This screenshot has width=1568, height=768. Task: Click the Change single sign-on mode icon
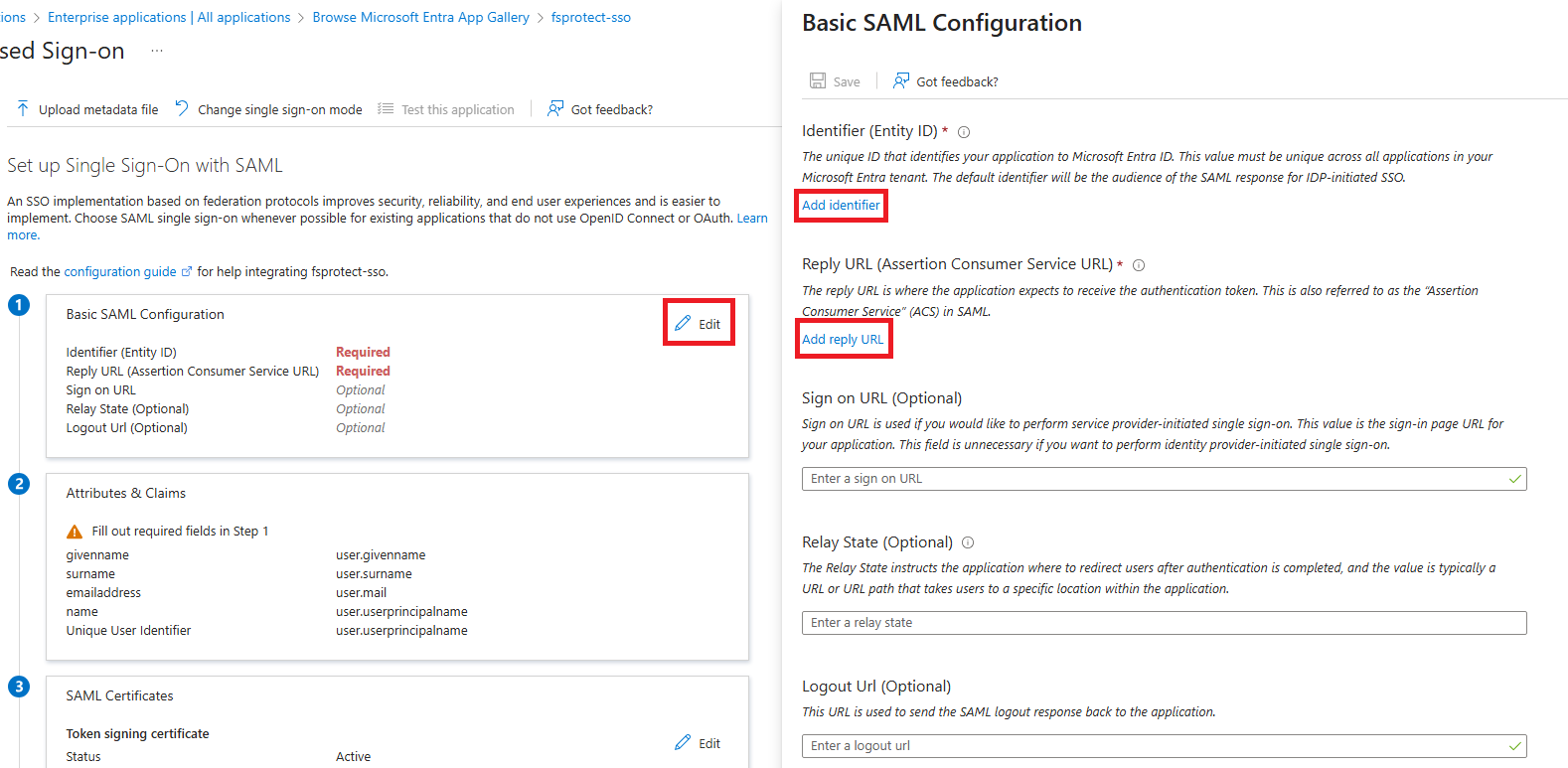(182, 108)
